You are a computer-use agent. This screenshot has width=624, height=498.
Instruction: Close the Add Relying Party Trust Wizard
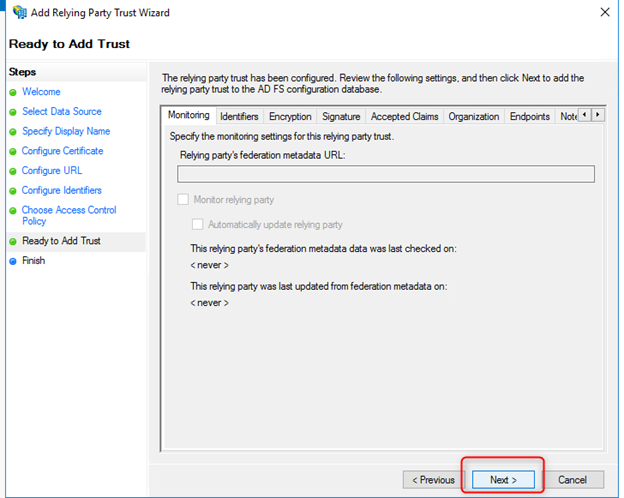pos(605,13)
